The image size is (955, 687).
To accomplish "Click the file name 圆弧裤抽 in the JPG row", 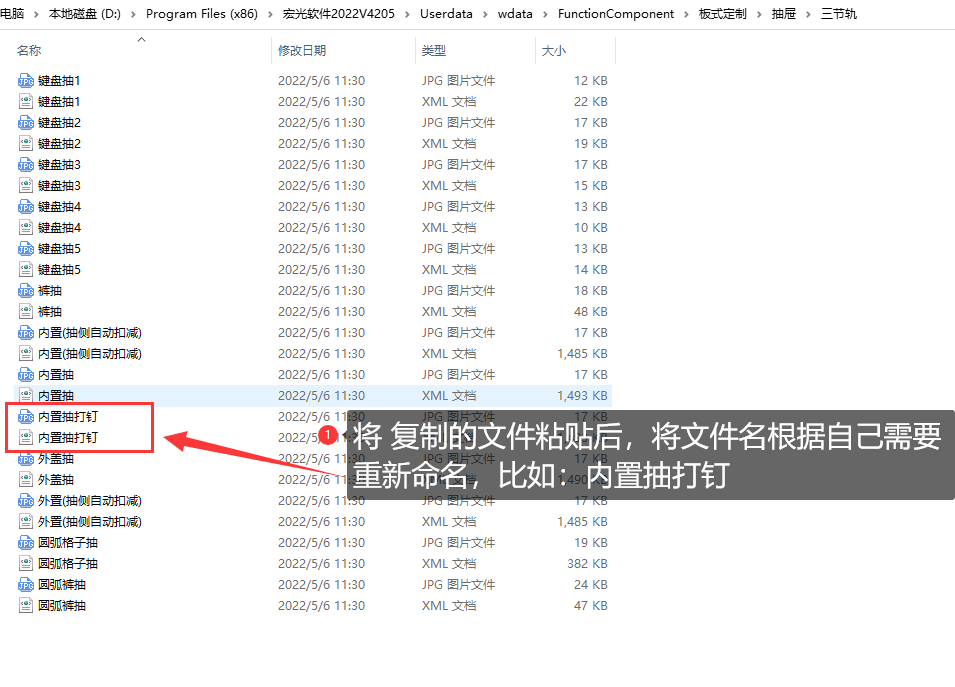I will (62, 585).
